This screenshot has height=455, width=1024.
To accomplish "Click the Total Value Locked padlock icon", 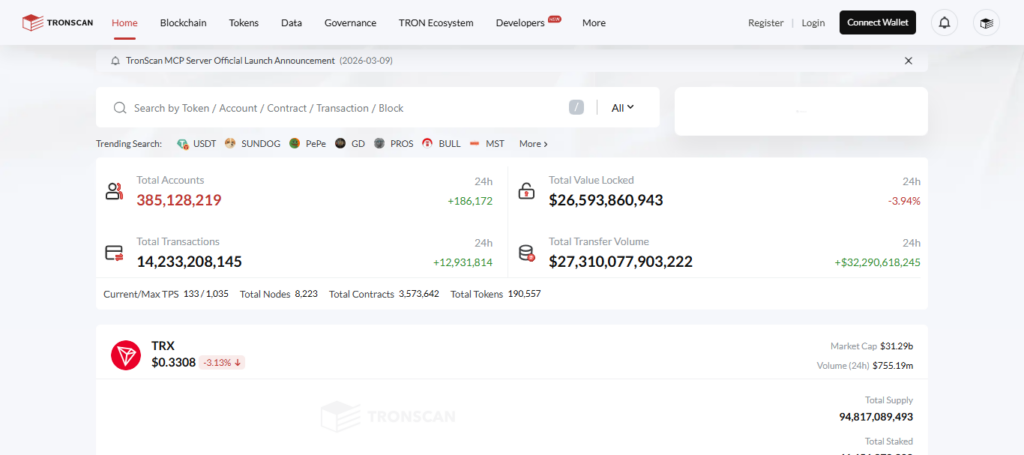I will coord(526,191).
